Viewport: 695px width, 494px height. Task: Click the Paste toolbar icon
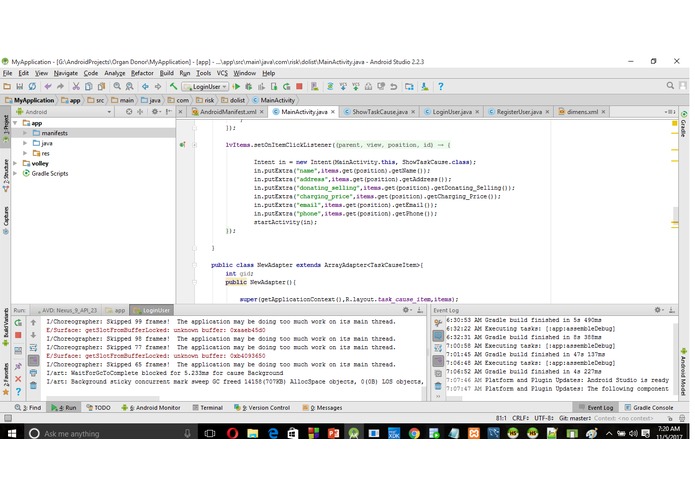coord(102,86)
